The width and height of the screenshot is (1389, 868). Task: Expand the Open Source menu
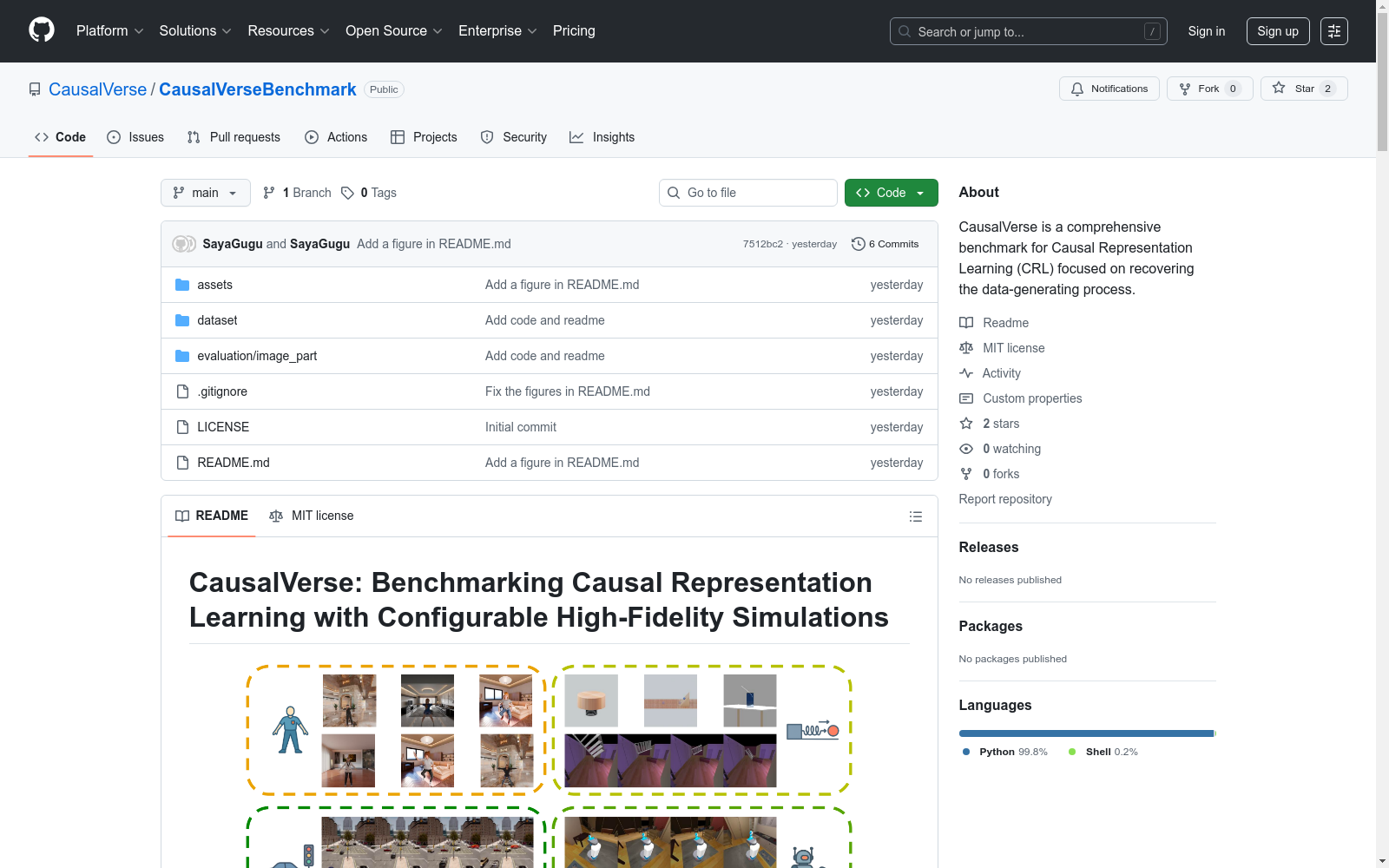(x=394, y=31)
